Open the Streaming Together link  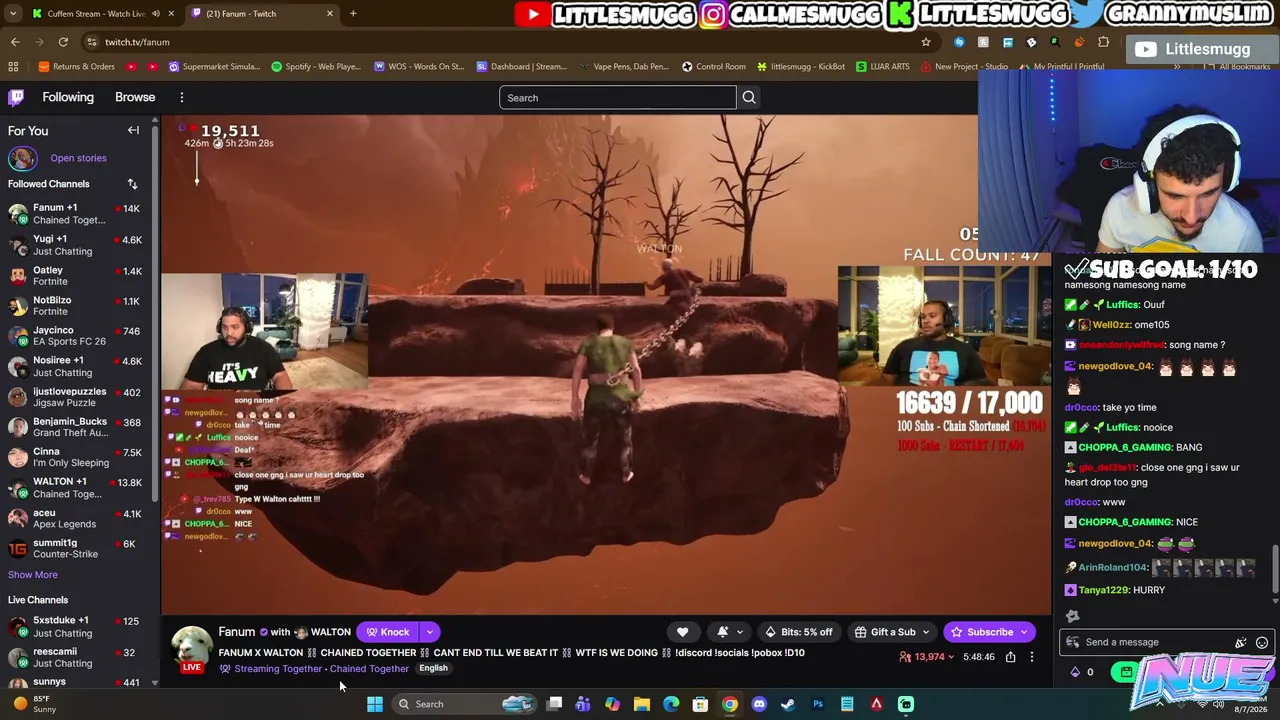(278, 669)
